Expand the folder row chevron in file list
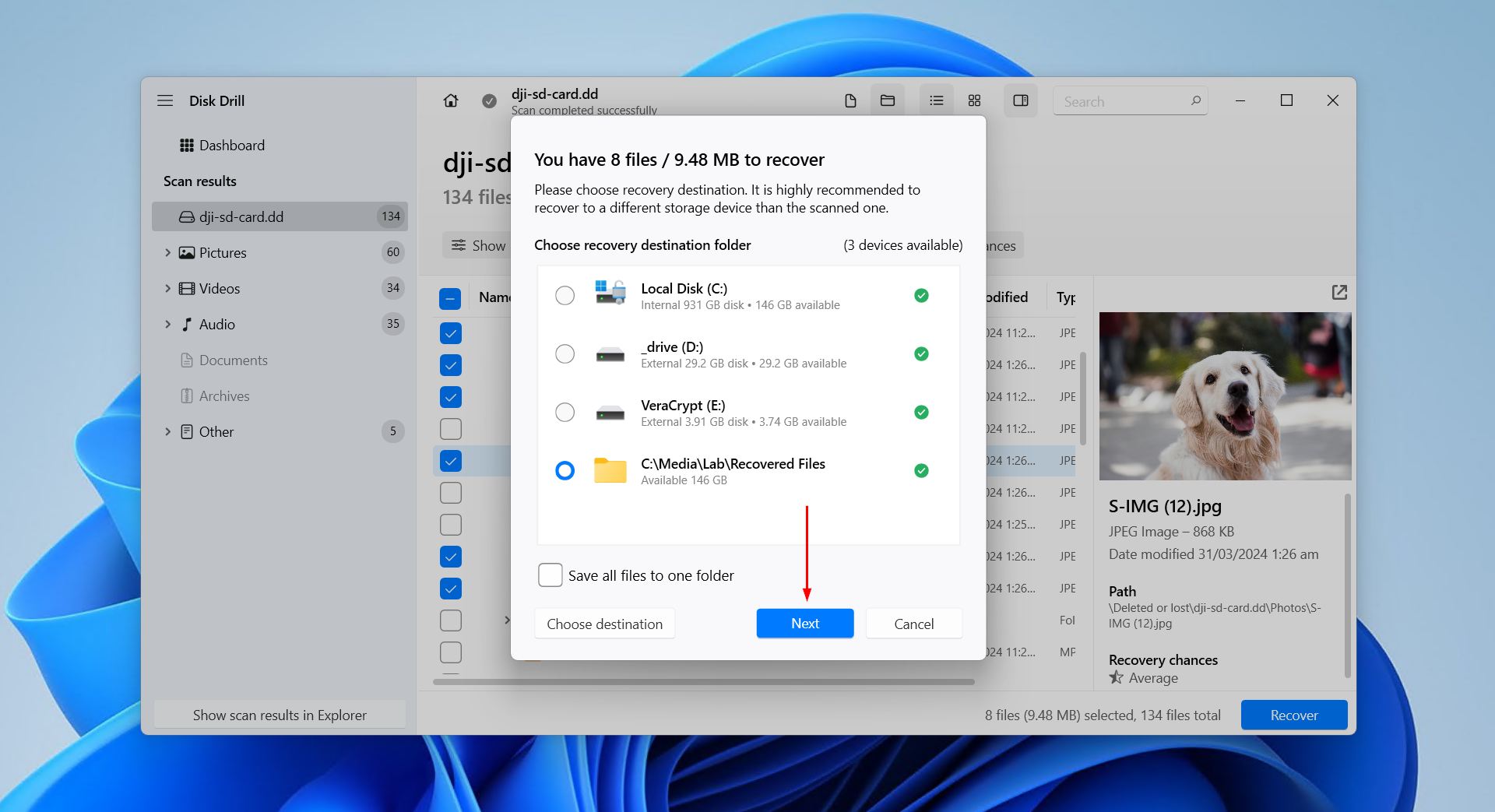The image size is (1495, 812). [x=507, y=620]
